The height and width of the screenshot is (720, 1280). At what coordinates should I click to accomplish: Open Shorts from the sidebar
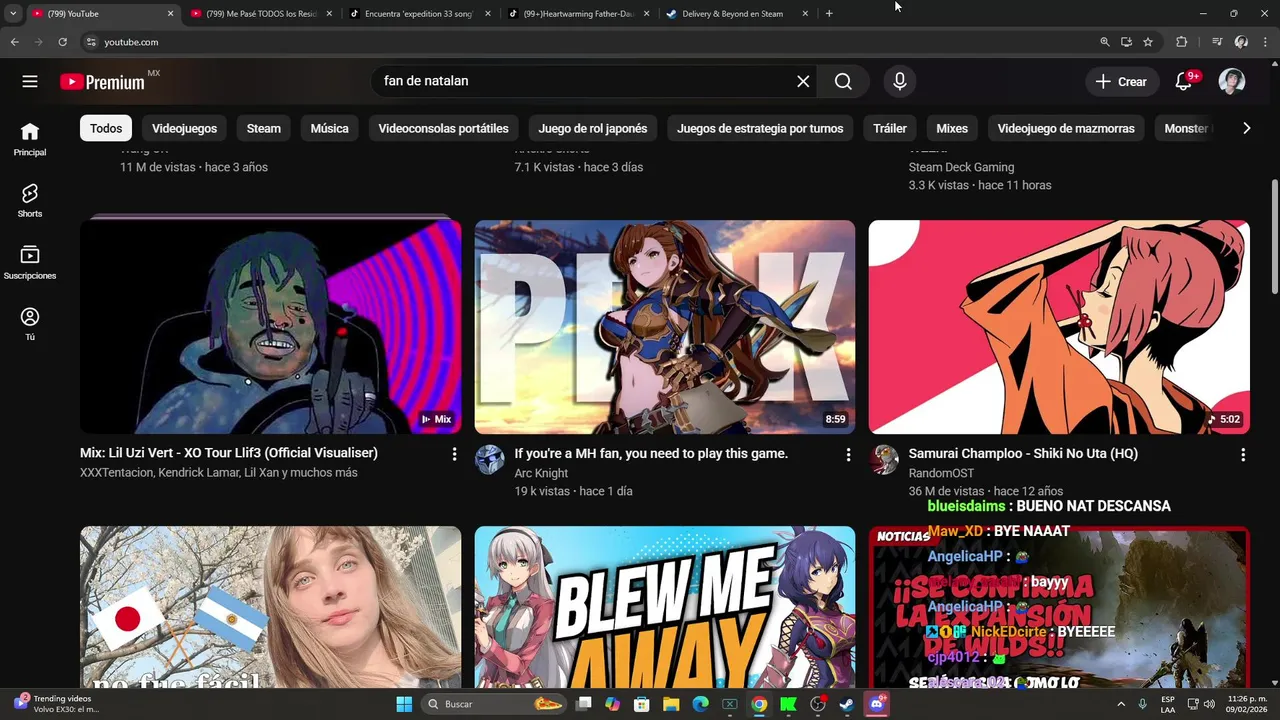[30, 200]
